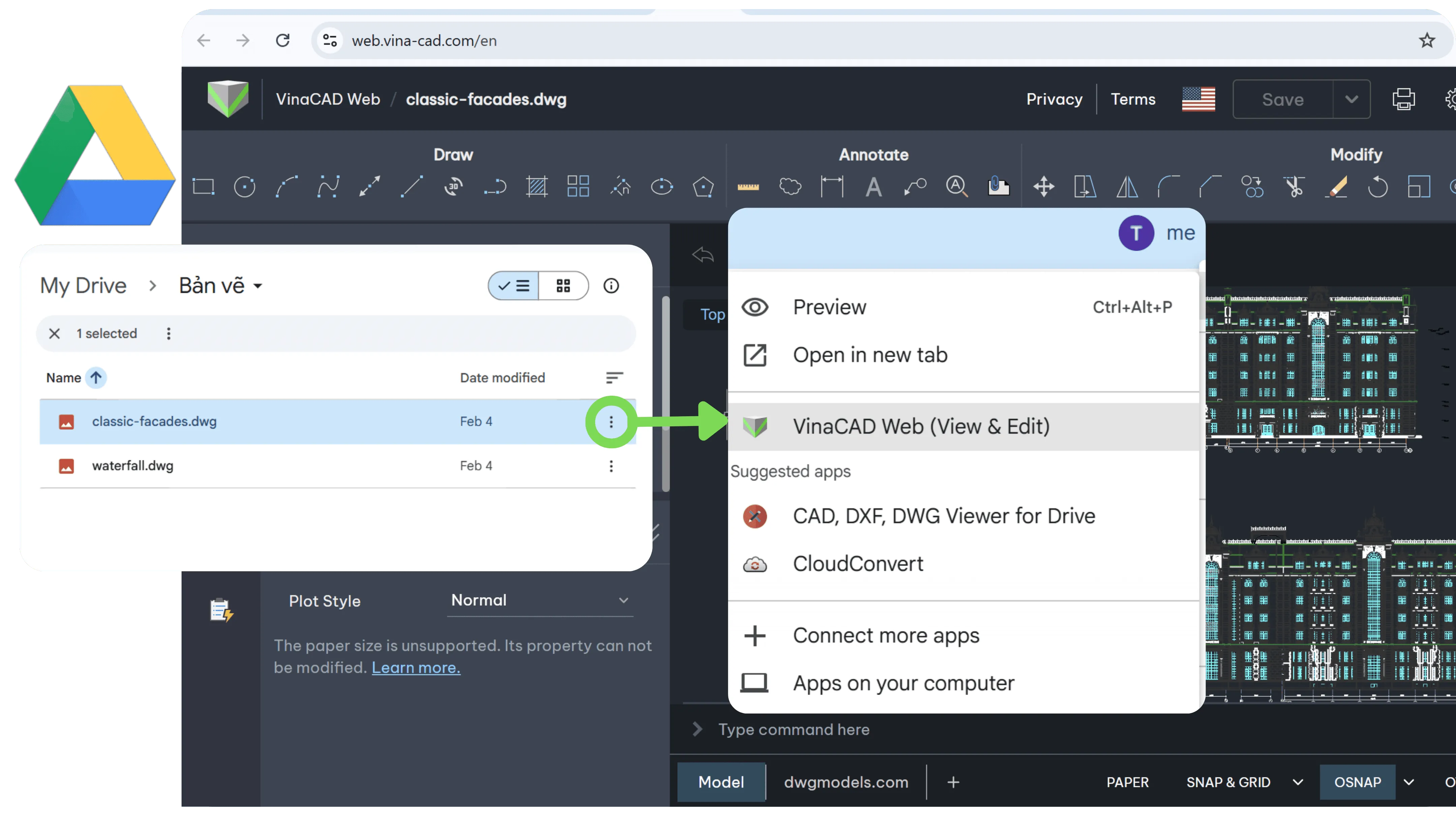The image size is (1456, 819).
Task: Select the Fillet modify tool
Action: tap(1168, 186)
